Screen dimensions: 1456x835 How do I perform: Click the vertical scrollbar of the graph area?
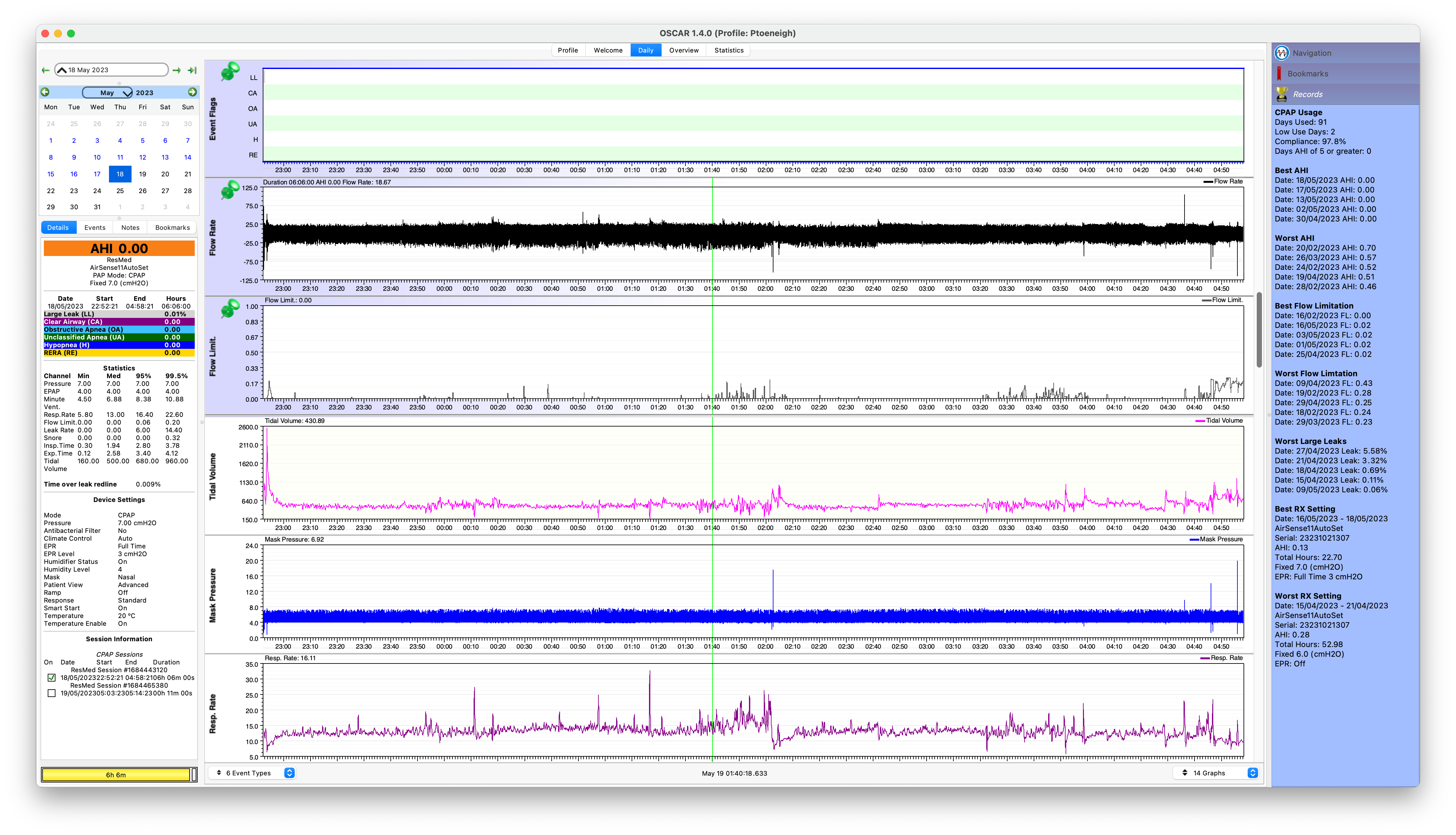(x=1259, y=330)
